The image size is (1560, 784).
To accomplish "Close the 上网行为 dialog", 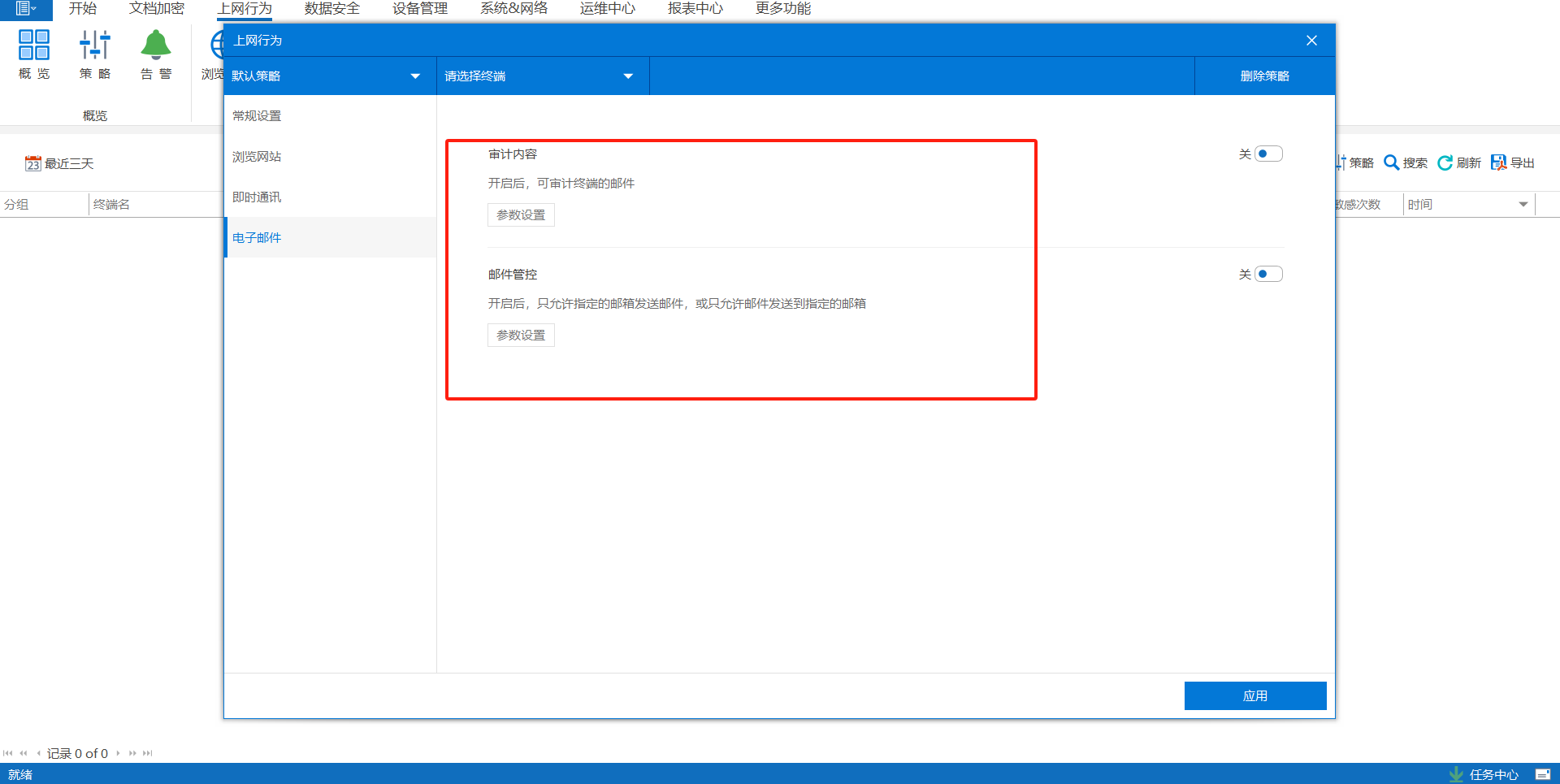I will [x=1311, y=41].
